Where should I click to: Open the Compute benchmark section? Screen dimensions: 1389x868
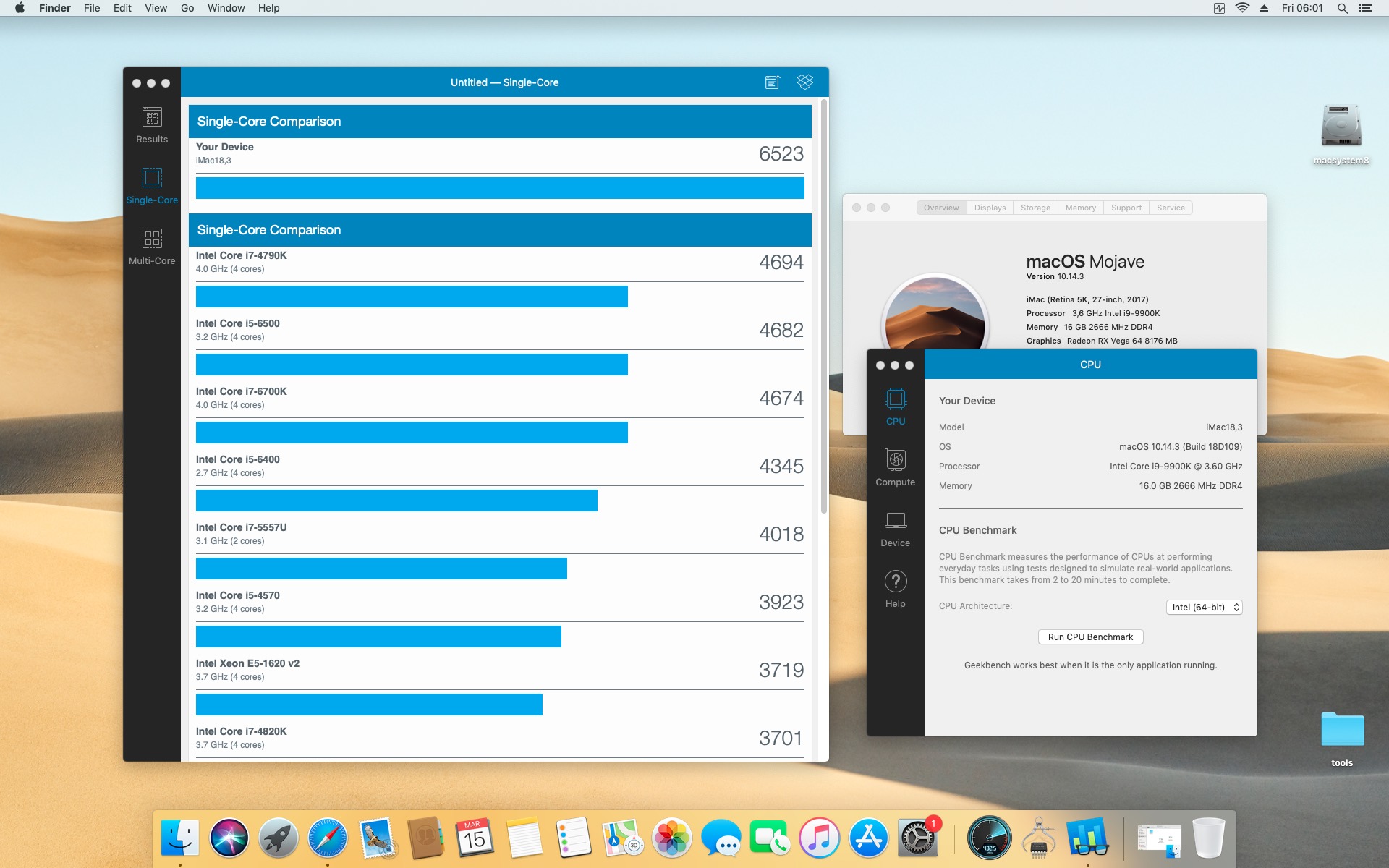[x=895, y=467]
